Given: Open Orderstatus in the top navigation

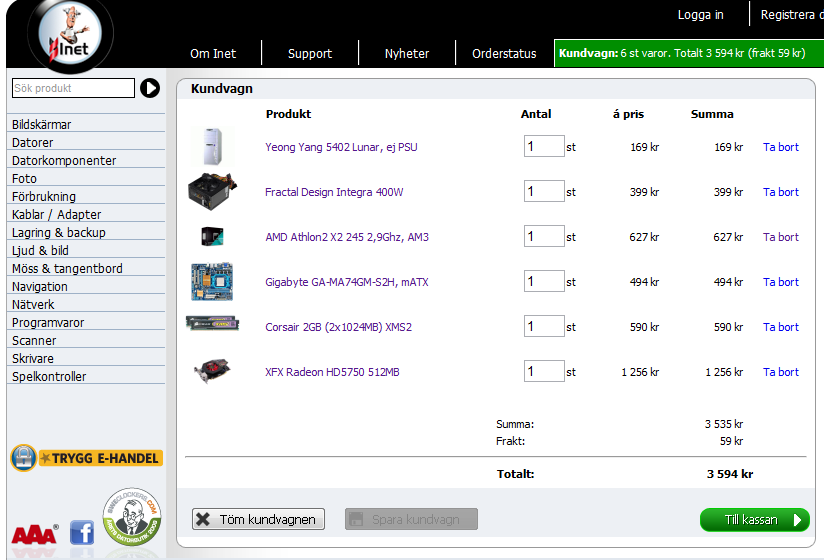Looking at the screenshot, I should coord(504,54).
